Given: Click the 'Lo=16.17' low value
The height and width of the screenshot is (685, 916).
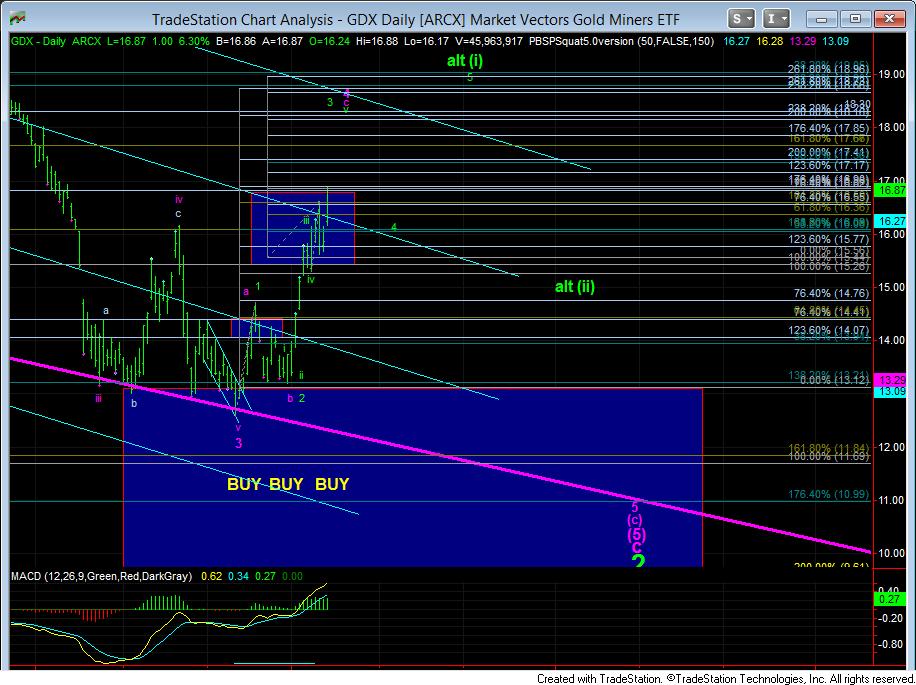Looking at the screenshot, I should pyautogui.click(x=426, y=41).
